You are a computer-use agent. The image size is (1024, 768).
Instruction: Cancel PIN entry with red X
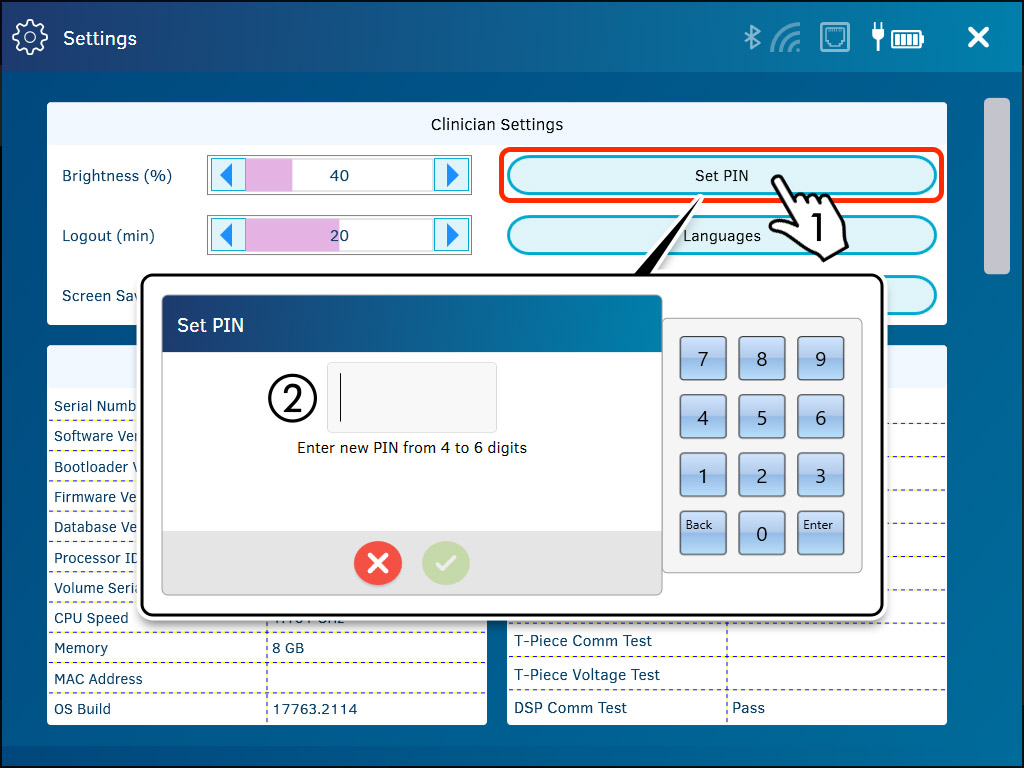377,564
